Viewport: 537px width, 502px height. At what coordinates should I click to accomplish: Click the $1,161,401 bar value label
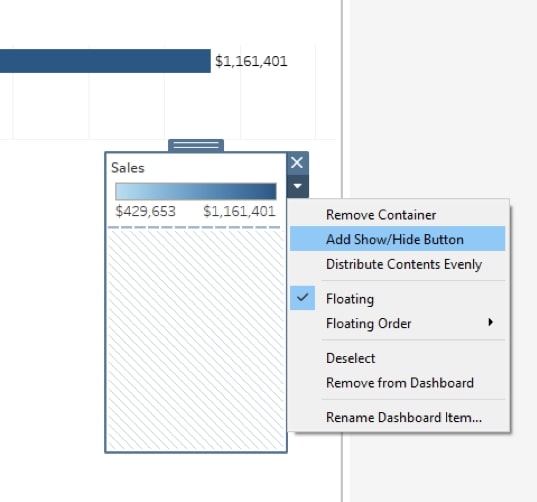pyautogui.click(x=251, y=61)
